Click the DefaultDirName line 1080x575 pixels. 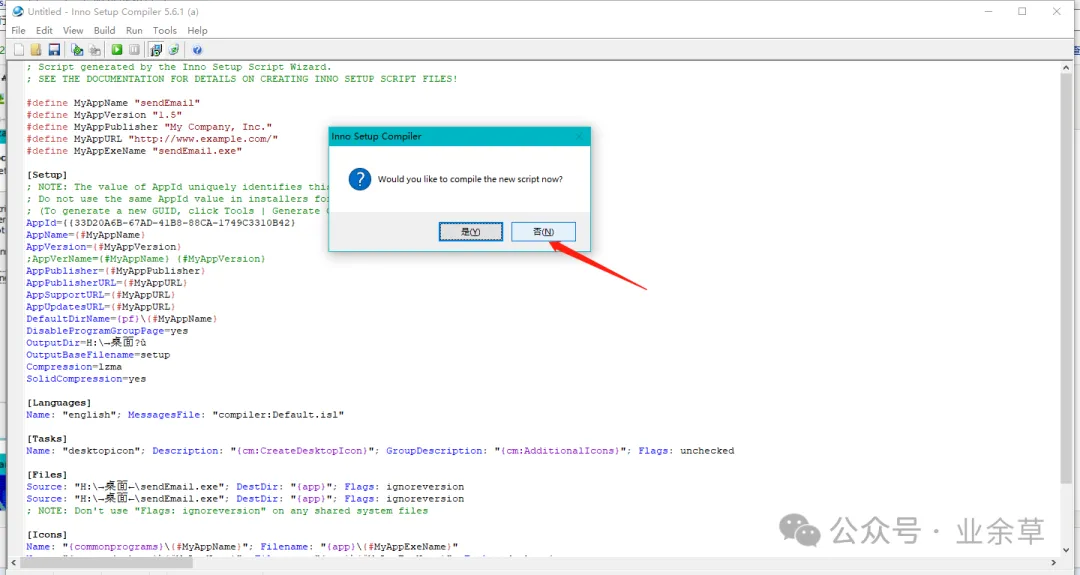click(x=122, y=319)
